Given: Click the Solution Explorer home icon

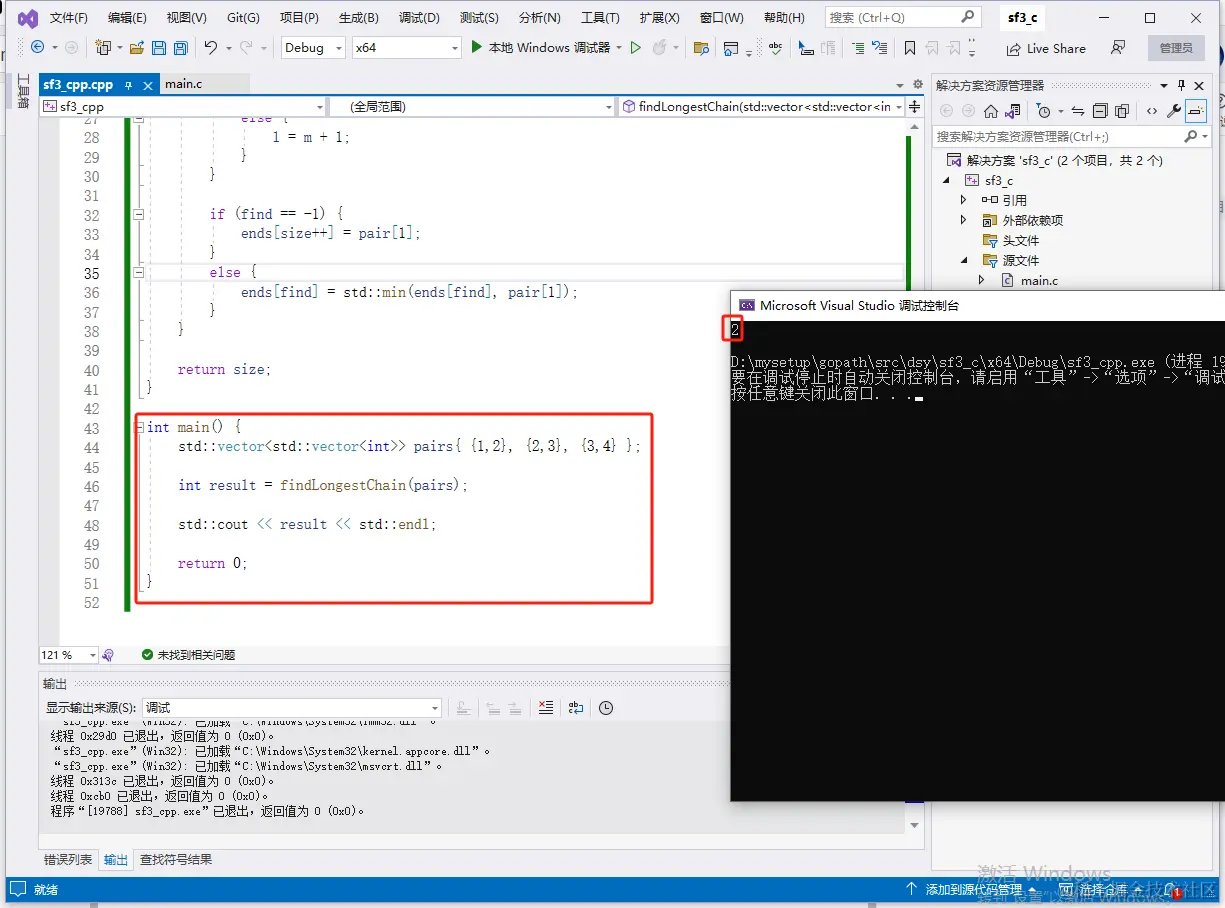Looking at the screenshot, I should [991, 111].
